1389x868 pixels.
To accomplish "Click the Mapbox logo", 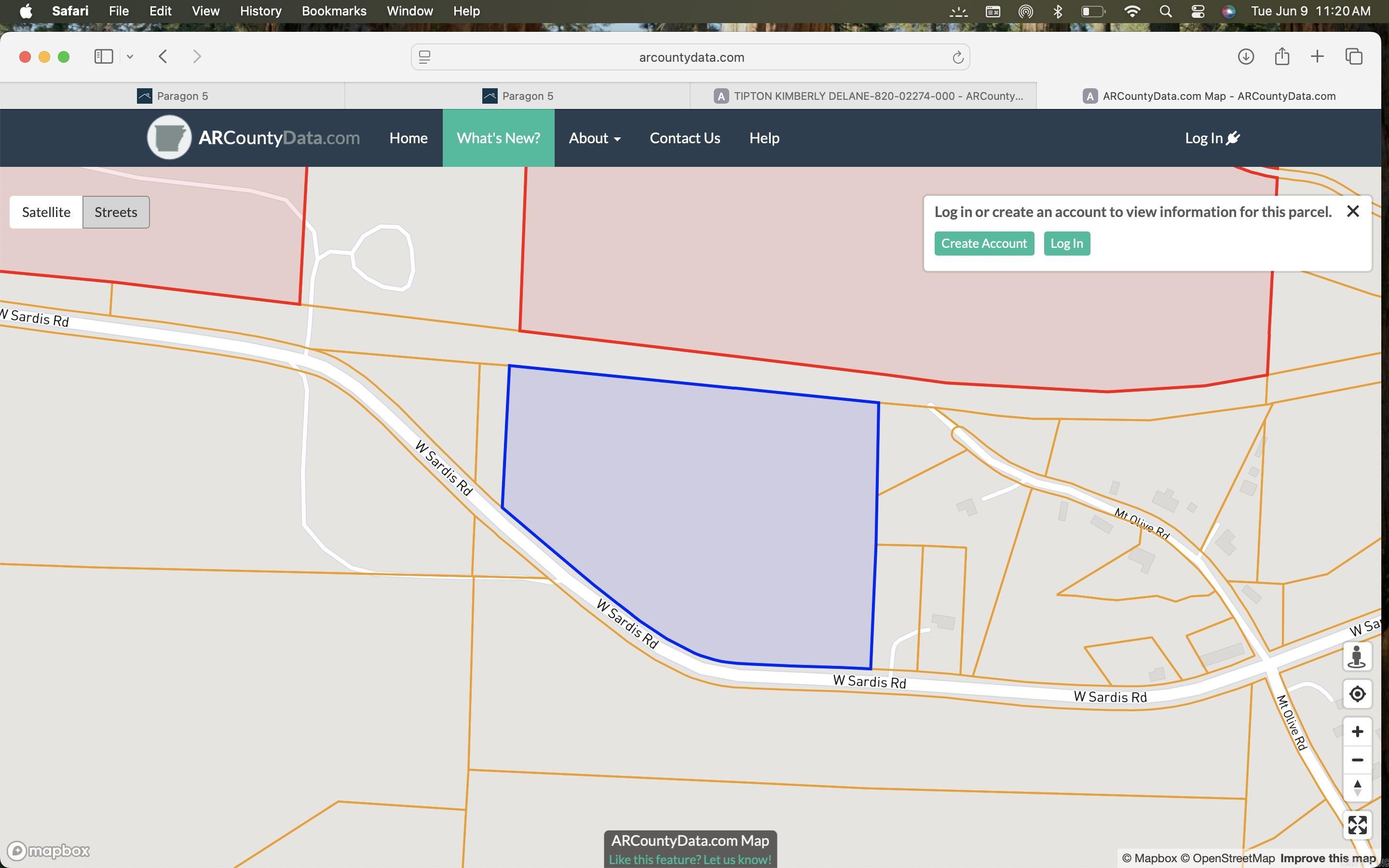I will [x=48, y=850].
